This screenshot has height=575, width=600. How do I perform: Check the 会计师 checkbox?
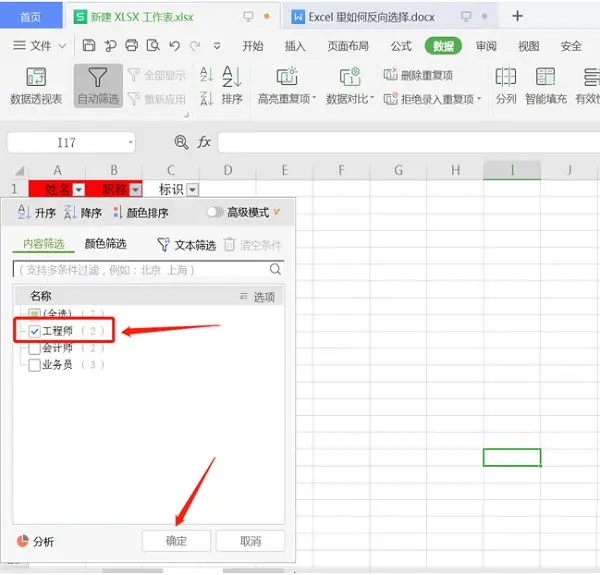coord(34,348)
